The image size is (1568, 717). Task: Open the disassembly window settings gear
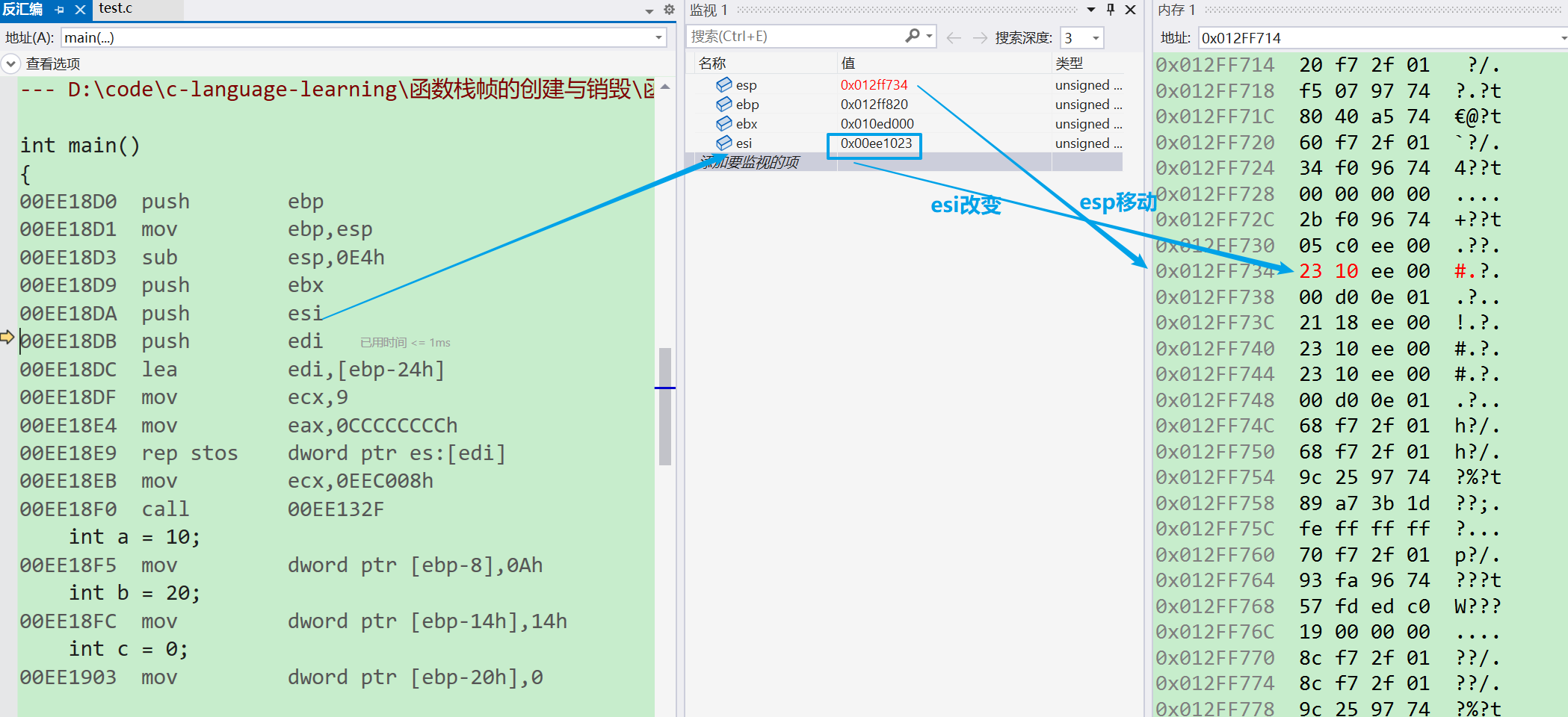click(x=669, y=10)
